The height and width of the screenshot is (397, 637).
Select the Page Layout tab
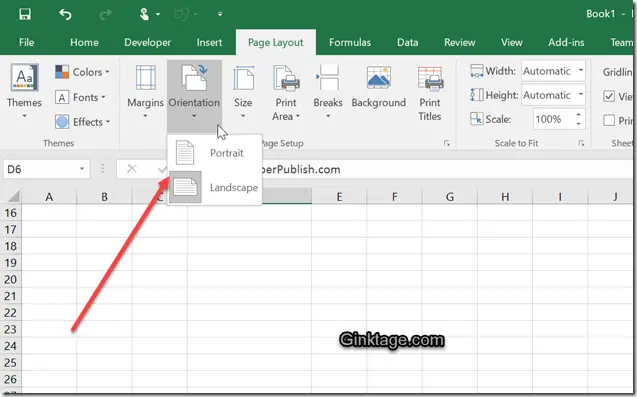click(275, 42)
